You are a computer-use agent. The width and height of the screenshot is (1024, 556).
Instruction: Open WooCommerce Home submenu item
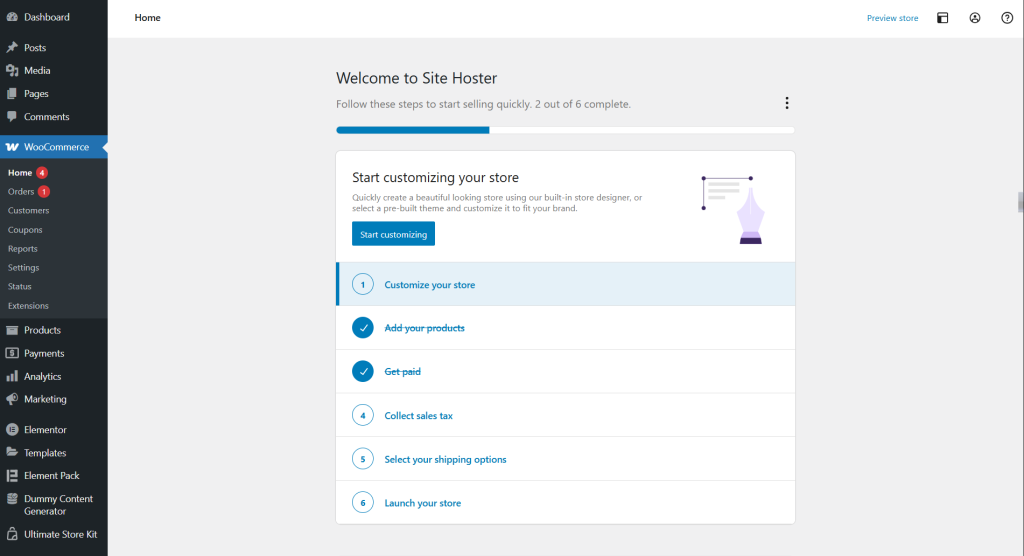[20, 172]
